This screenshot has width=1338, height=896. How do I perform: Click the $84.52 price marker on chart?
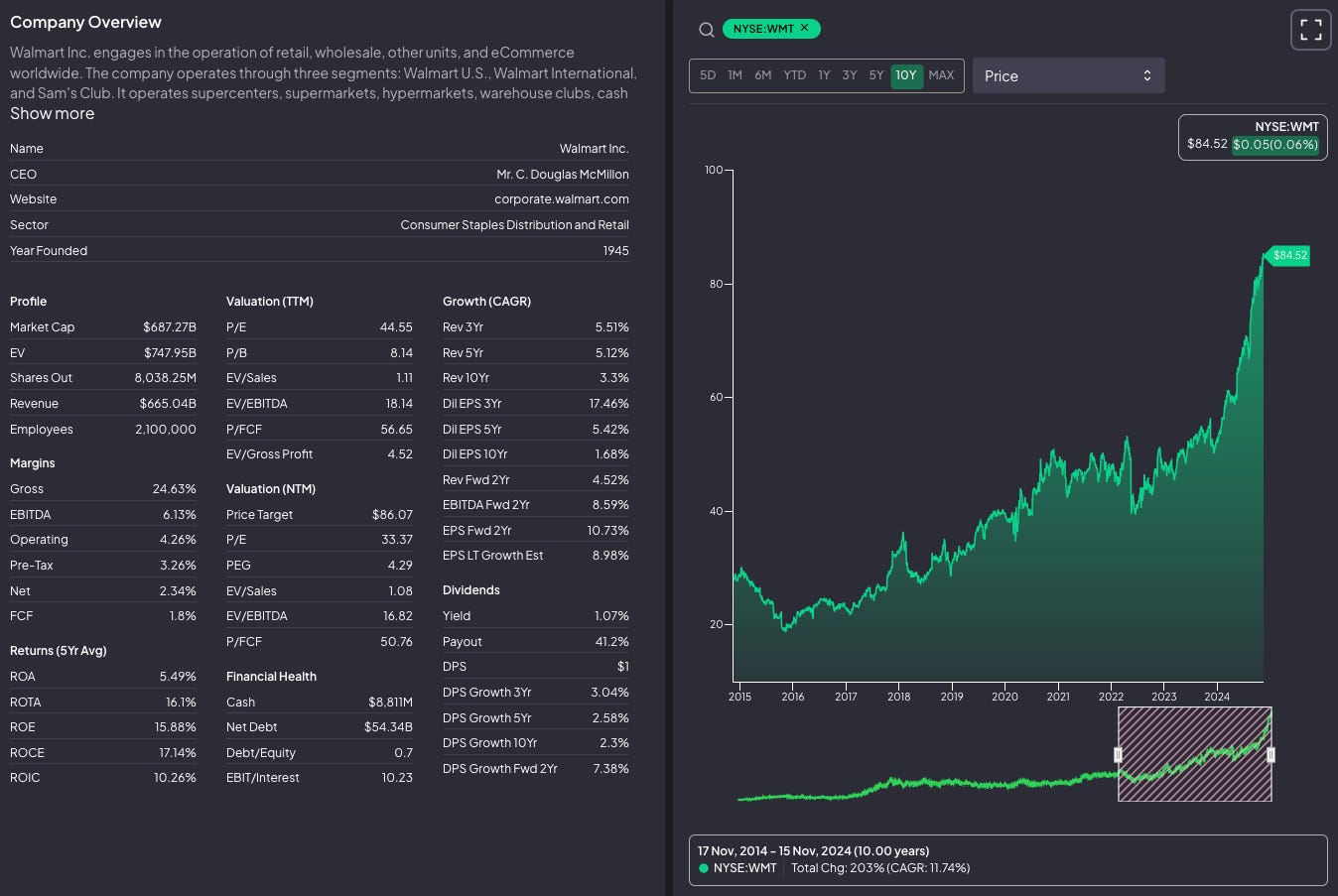[1288, 255]
